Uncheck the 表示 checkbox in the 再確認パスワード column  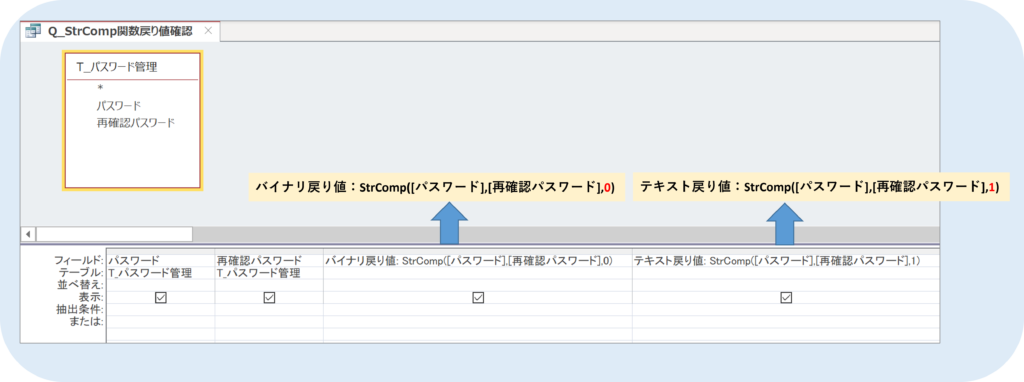click(x=269, y=297)
